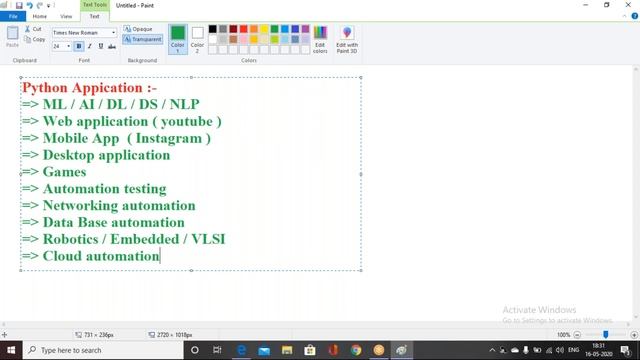Toggle Bold formatting

point(79,47)
